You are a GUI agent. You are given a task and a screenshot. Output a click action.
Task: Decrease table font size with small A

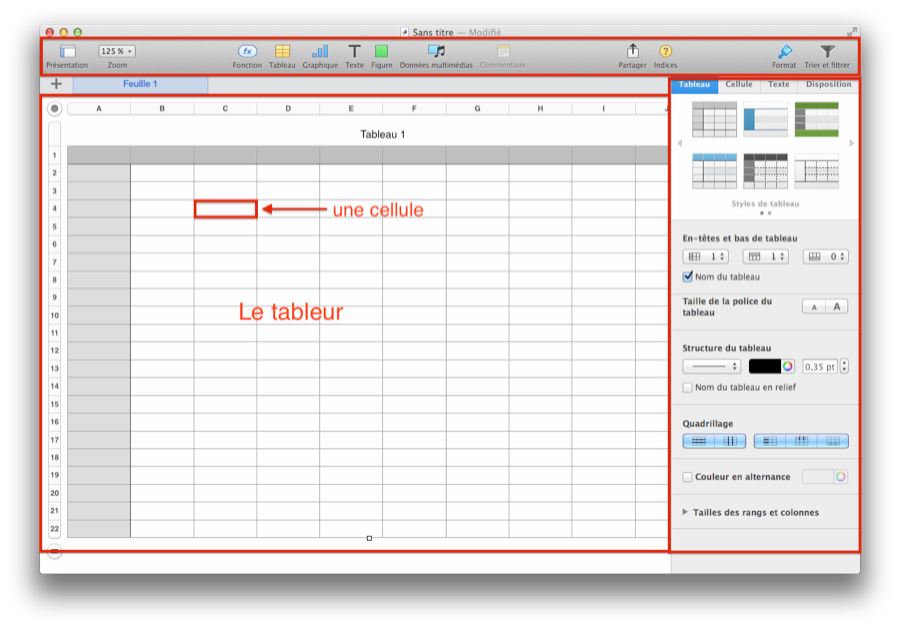(x=814, y=307)
